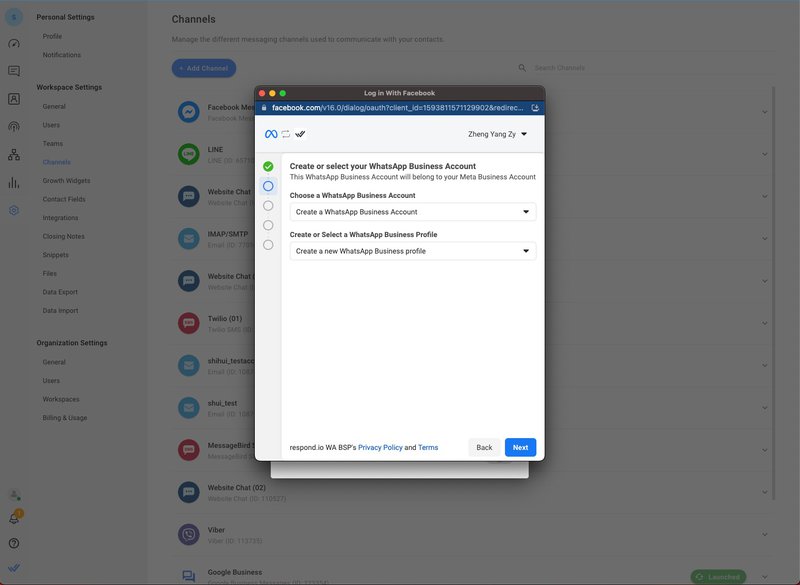Screen dimensions: 800x585
Task: Open Profile under Personal Settings
Action: tap(52, 36)
